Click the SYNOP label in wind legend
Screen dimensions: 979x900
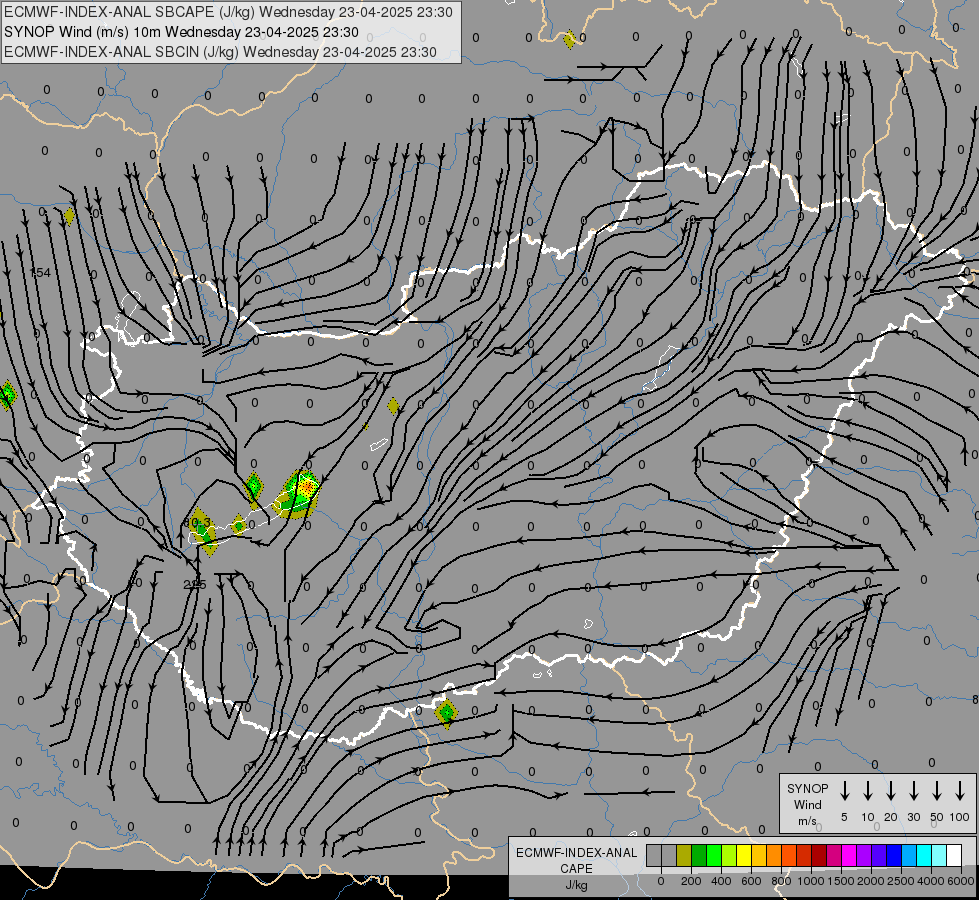(807, 788)
